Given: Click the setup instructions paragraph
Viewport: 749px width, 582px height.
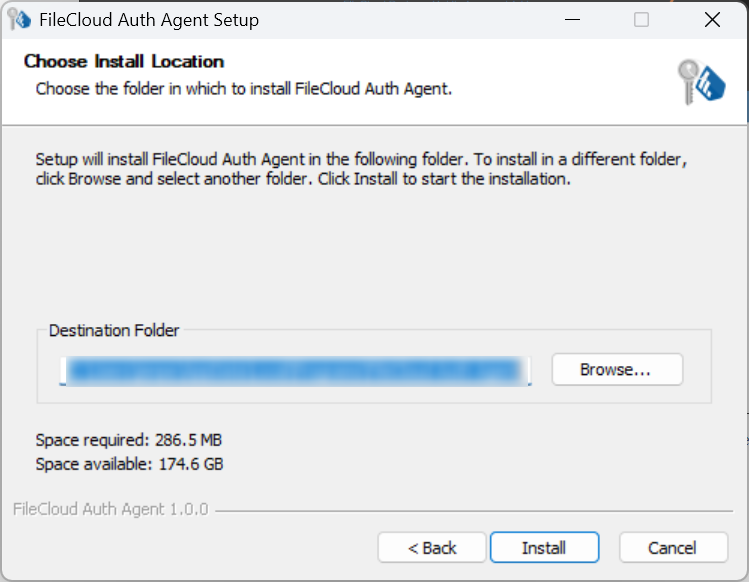Looking at the screenshot, I should click(x=360, y=169).
